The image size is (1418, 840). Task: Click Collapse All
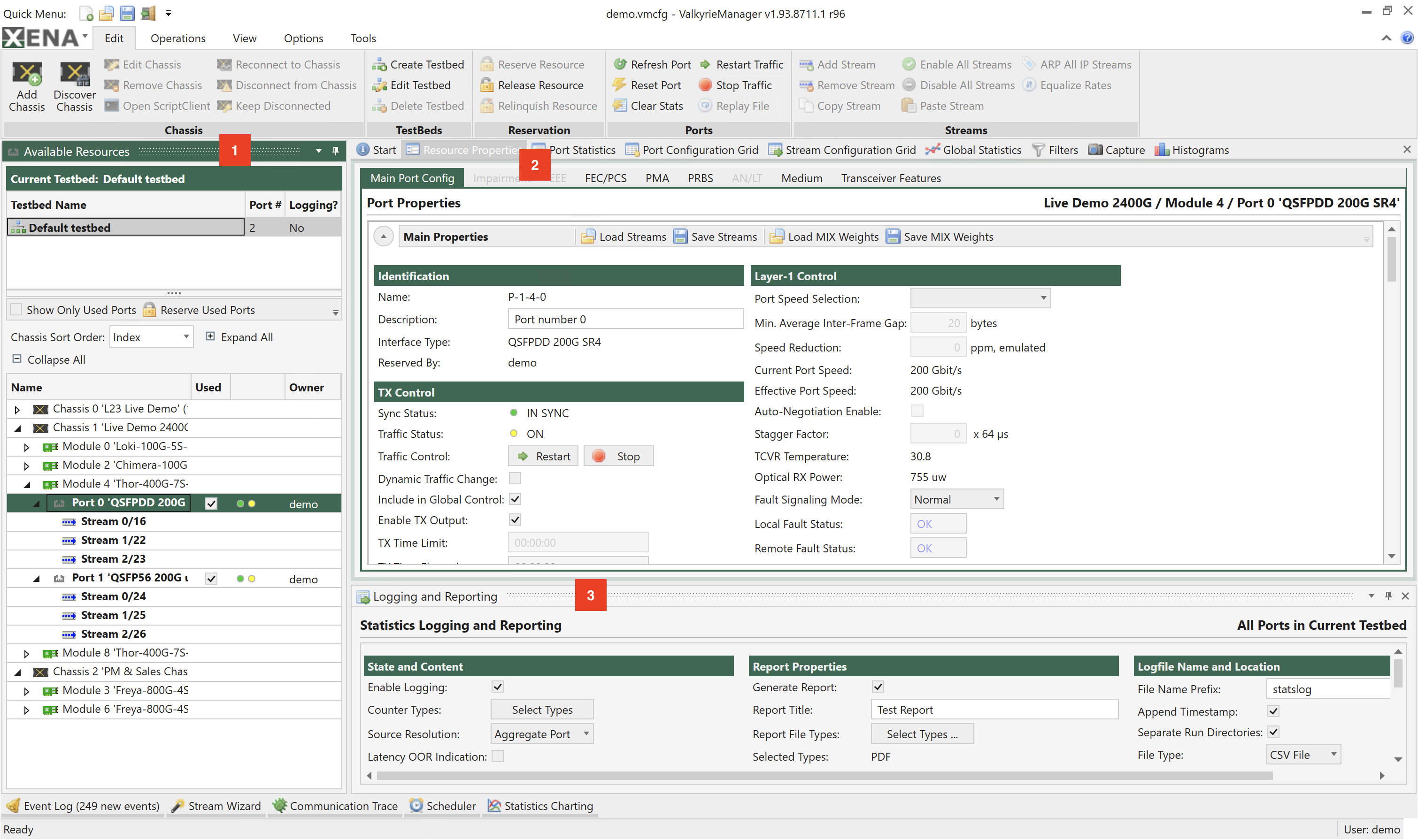49,359
